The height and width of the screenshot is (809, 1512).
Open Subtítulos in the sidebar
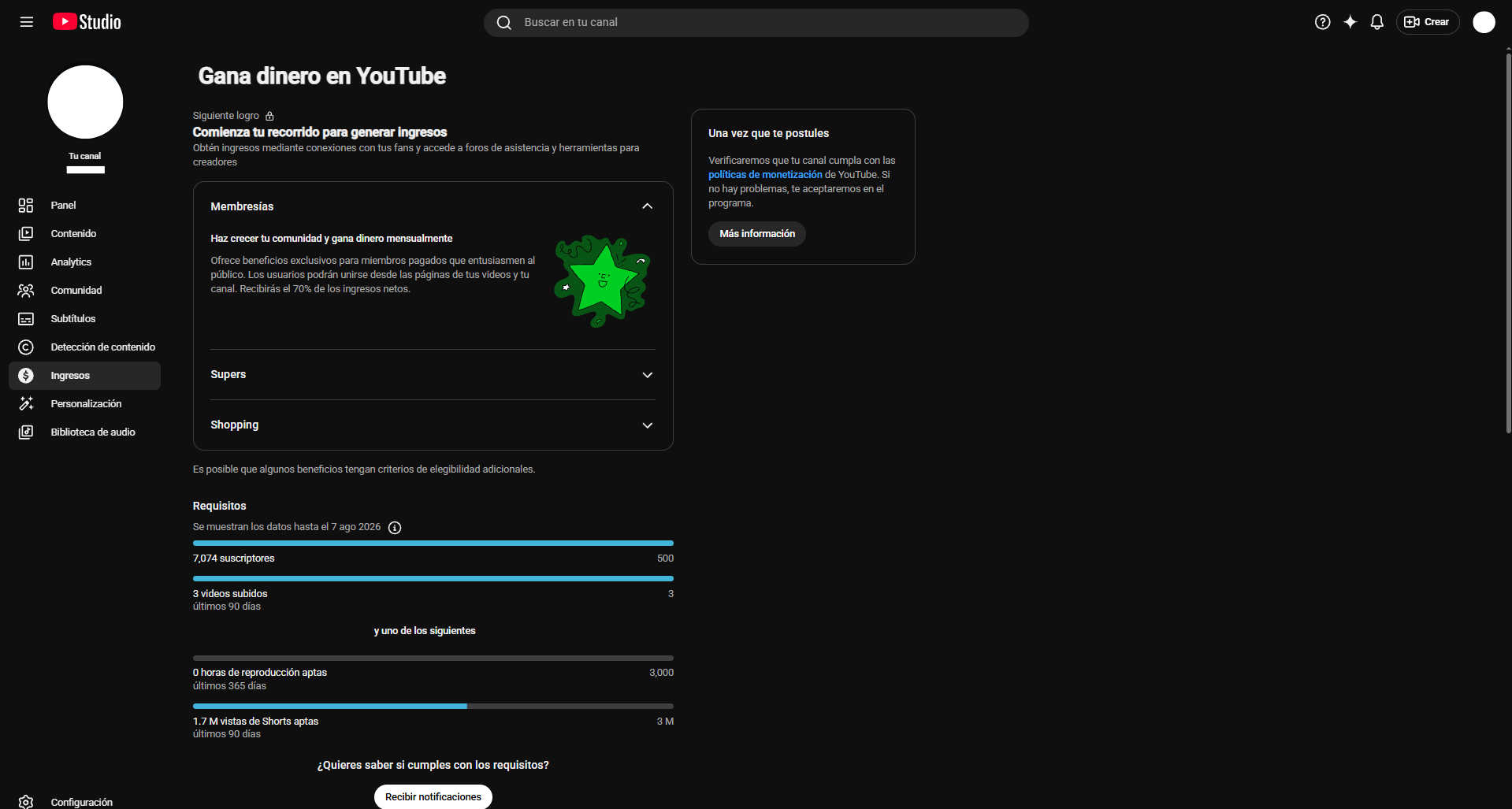84,319
